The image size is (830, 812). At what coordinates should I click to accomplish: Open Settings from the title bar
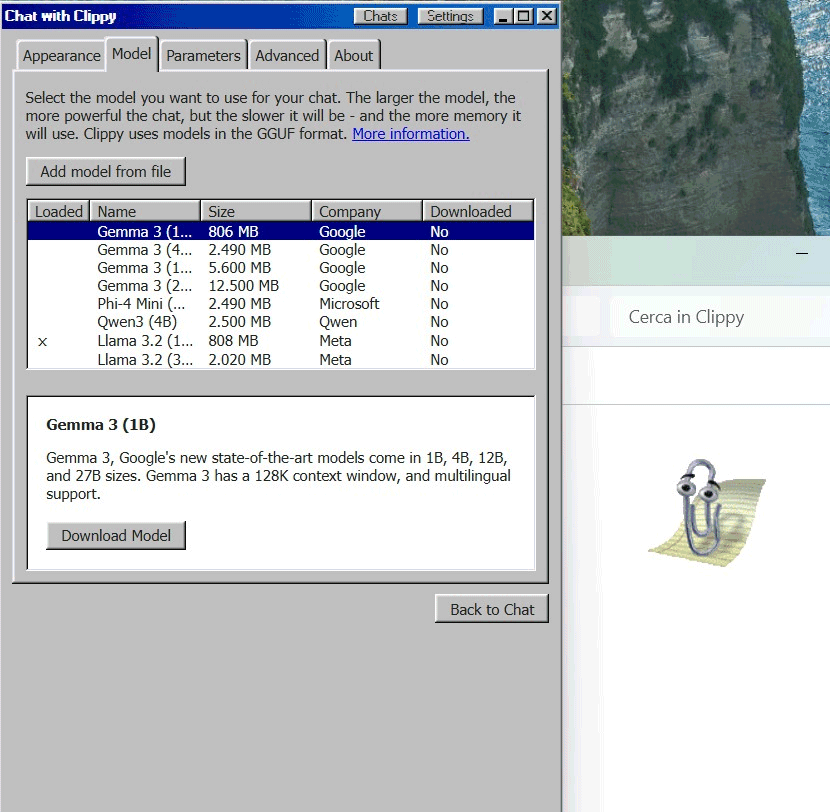[x=450, y=16]
